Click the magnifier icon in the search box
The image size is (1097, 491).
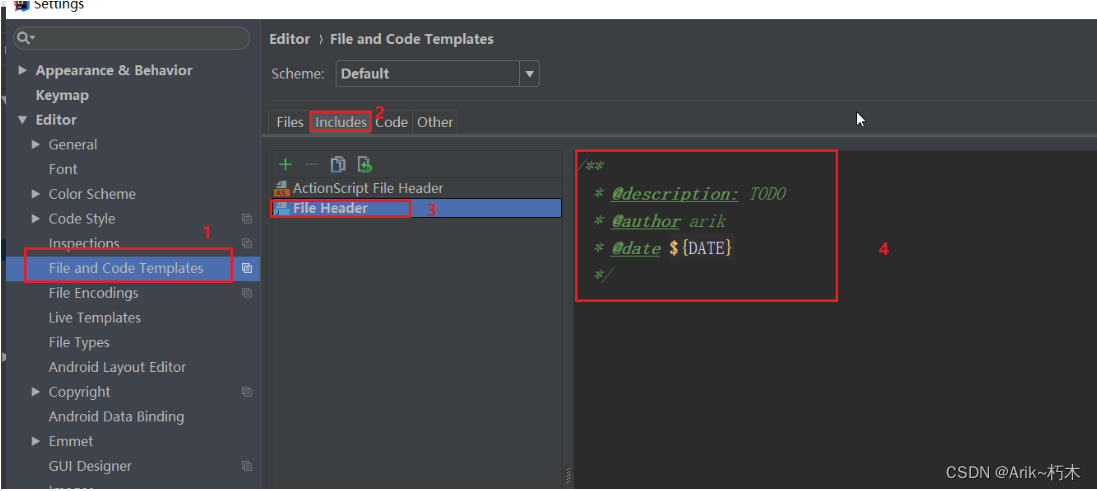point(26,38)
